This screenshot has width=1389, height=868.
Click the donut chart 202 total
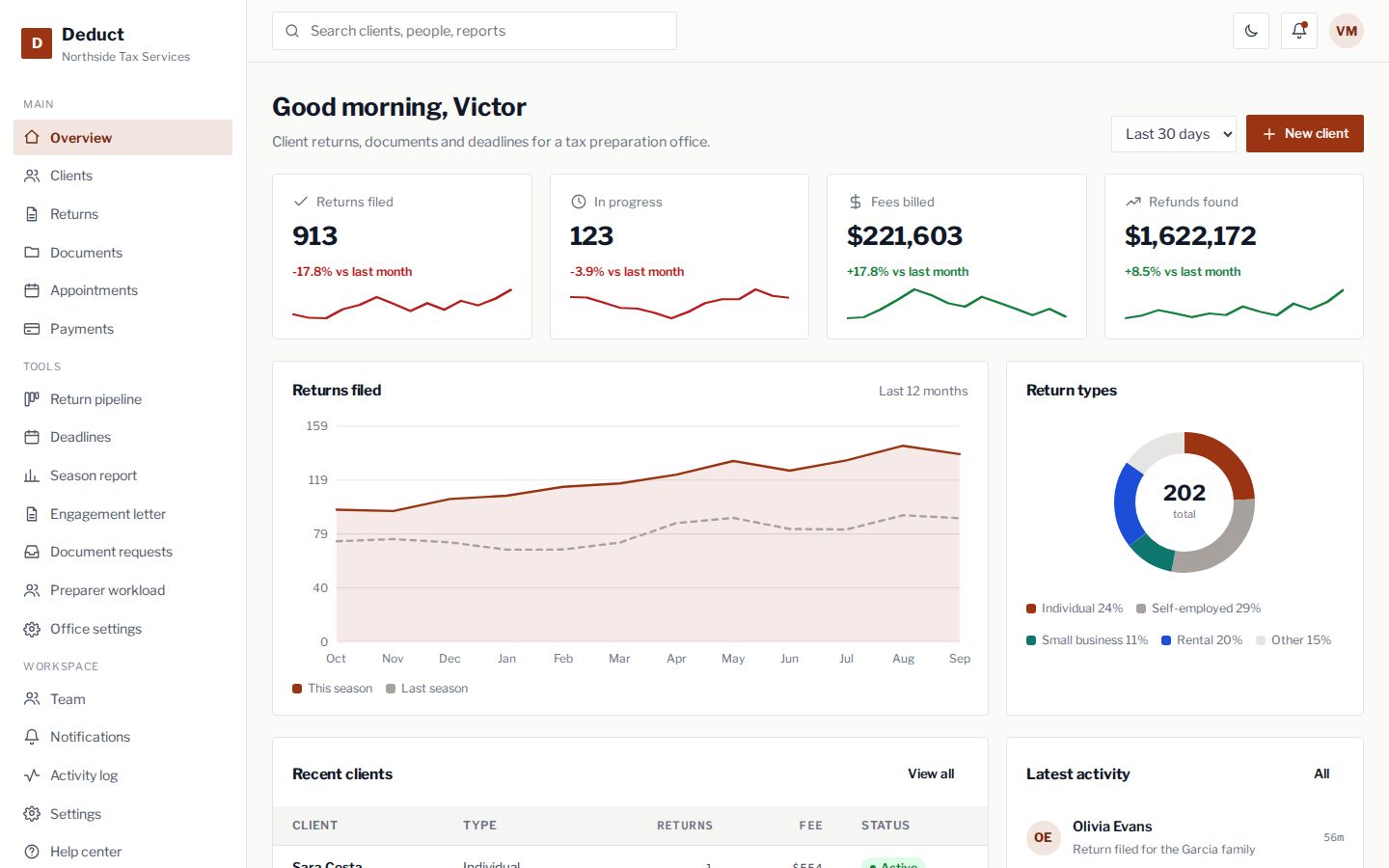[1185, 502]
